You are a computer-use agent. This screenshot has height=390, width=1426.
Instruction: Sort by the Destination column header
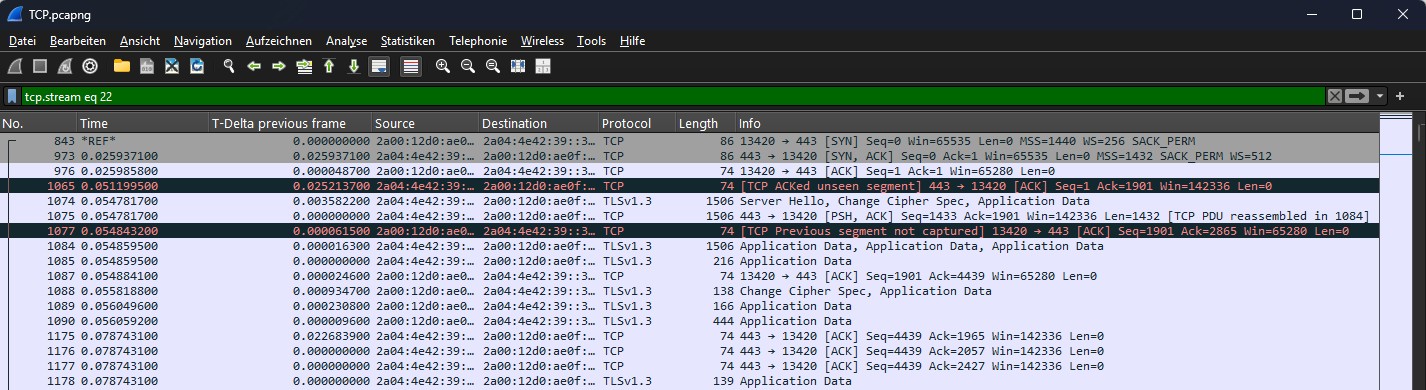[538, 124]
